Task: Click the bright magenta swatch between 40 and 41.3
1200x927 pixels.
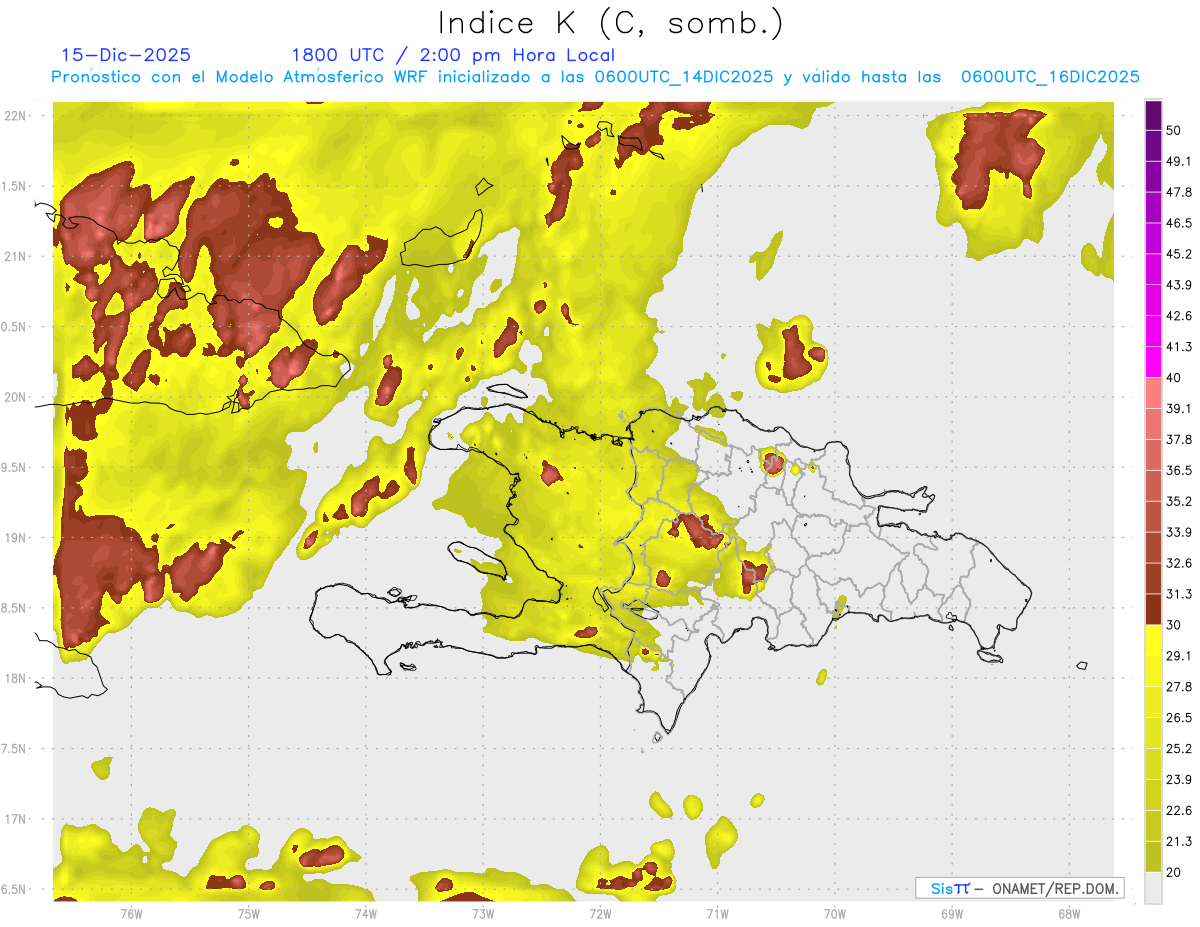Action: [1153, 363]
